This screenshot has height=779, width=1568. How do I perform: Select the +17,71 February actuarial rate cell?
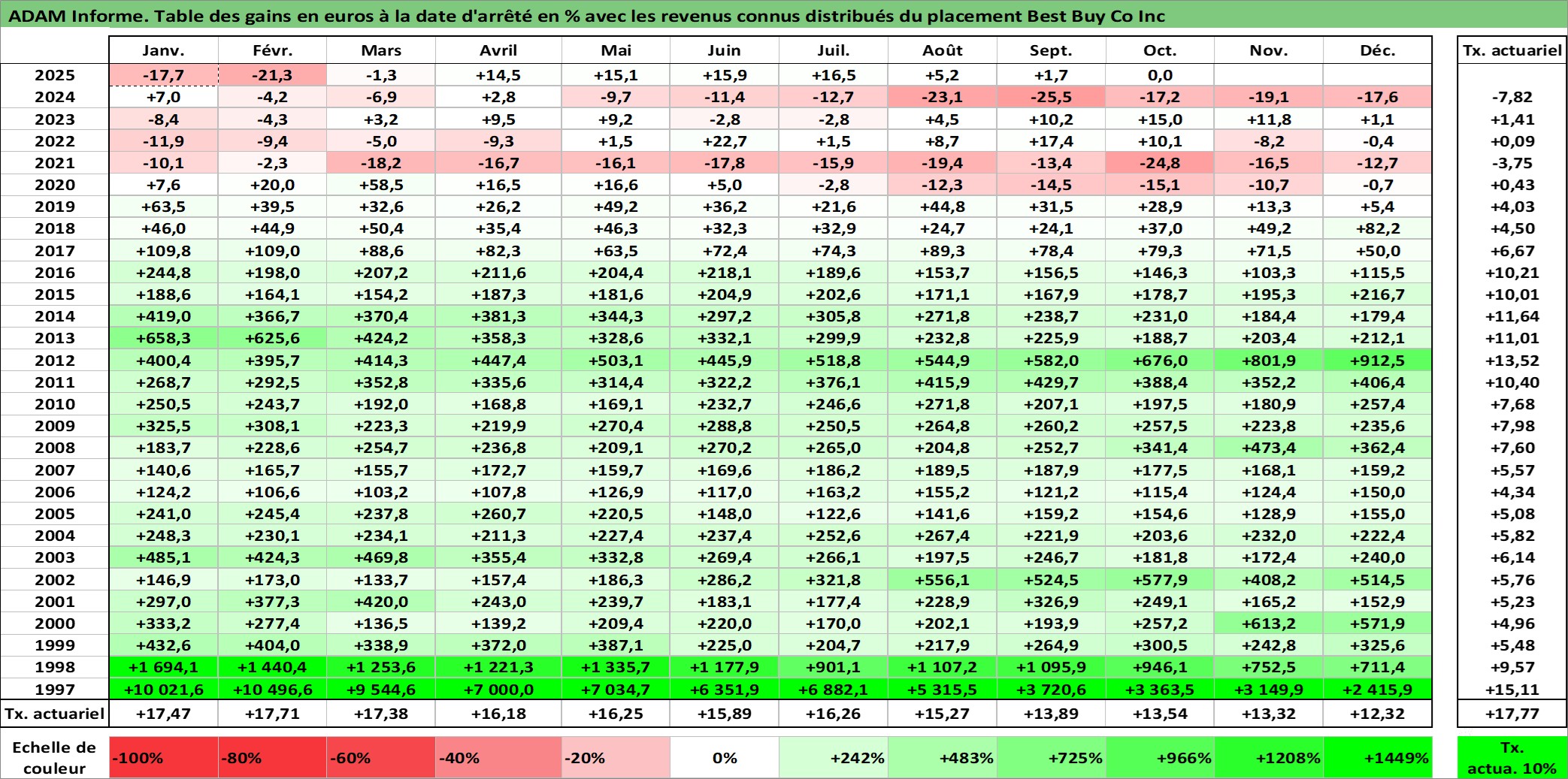click(272, 714)
